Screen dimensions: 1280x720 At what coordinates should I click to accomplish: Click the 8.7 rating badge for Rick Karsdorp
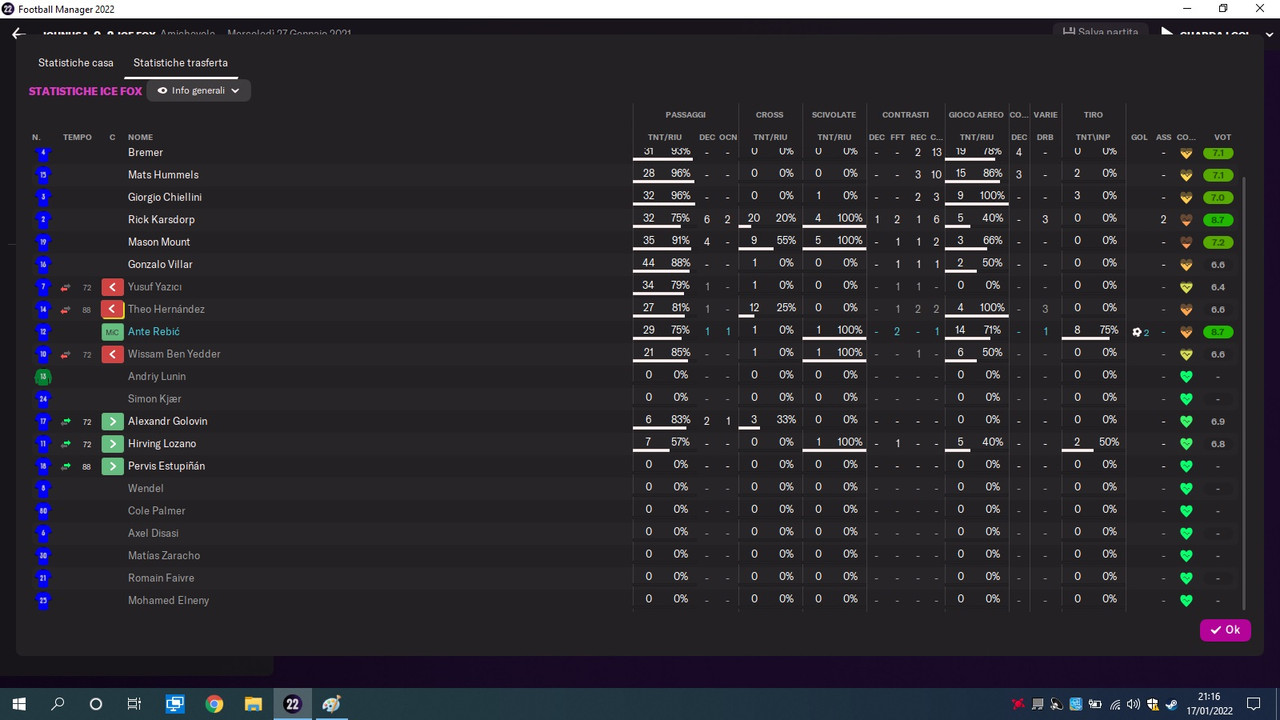point(1218,220)
